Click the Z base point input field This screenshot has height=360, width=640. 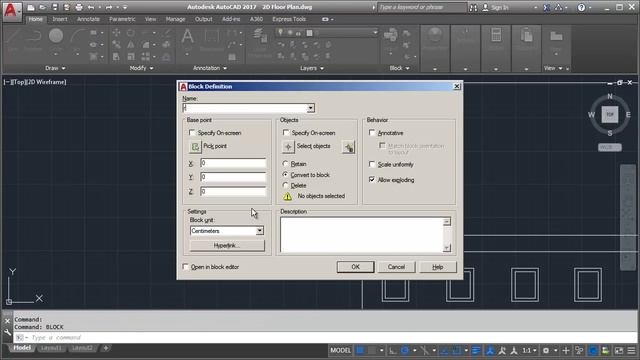(233, 191)
